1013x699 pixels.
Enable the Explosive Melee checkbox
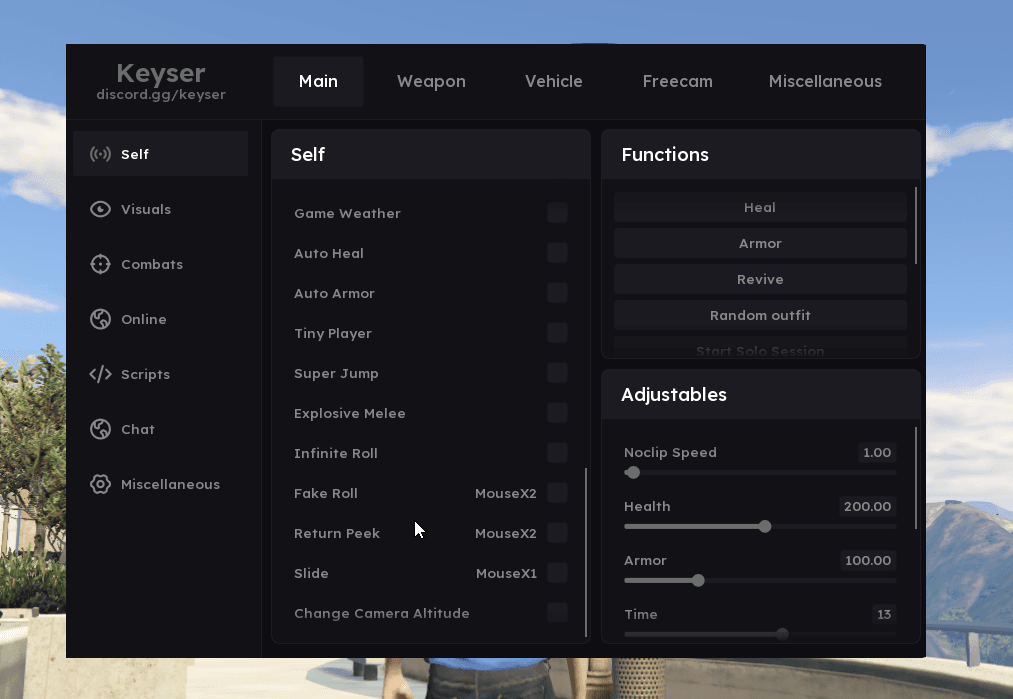(x=557, y=413)
